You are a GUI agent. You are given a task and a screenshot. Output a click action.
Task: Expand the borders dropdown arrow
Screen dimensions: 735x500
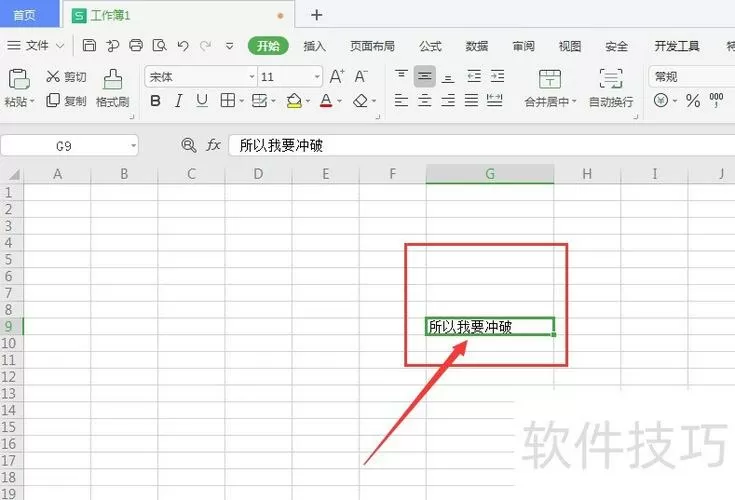[242, 101]
